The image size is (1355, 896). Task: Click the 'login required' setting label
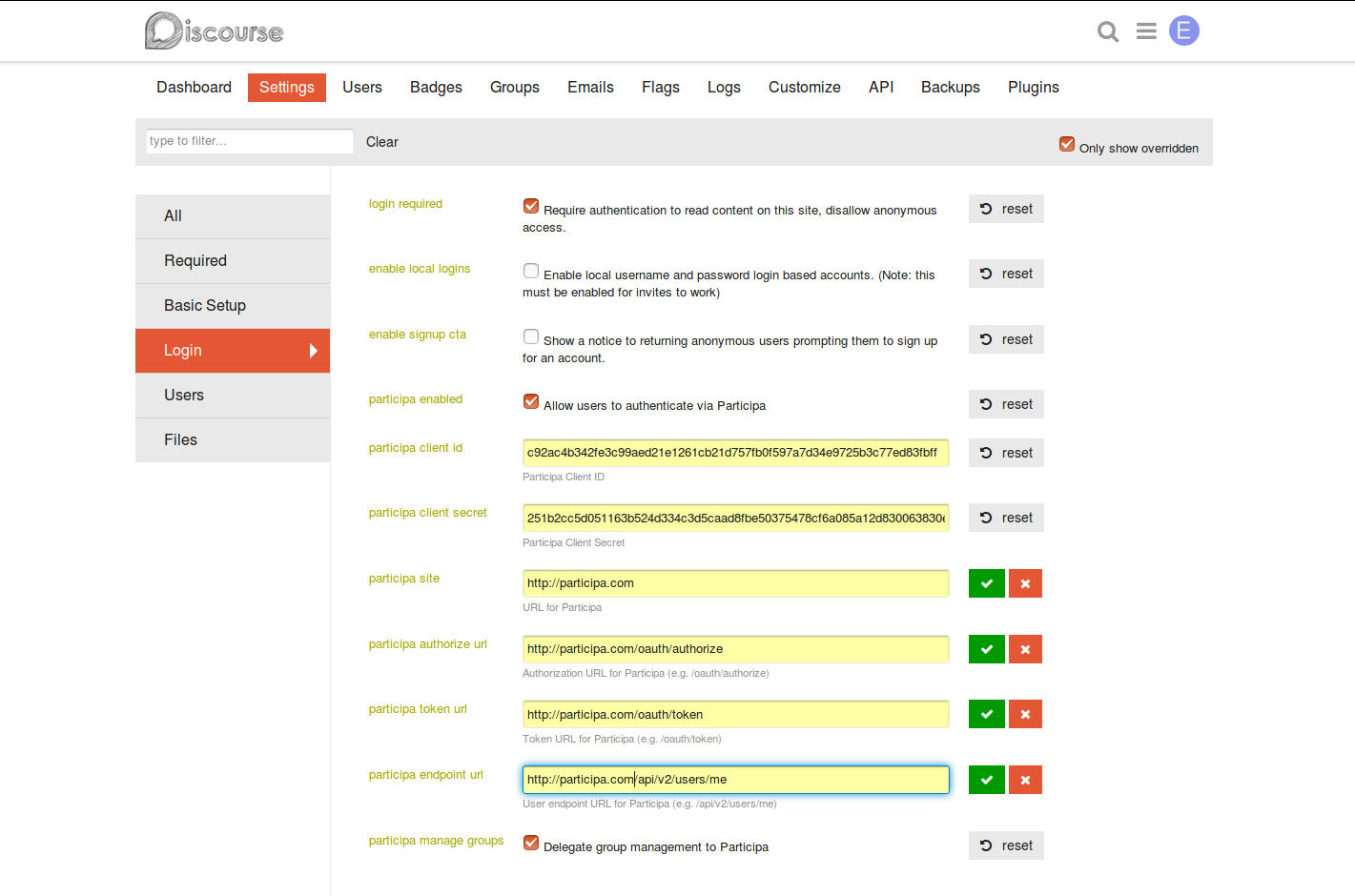pyautogui.click(x=405, y=204)
